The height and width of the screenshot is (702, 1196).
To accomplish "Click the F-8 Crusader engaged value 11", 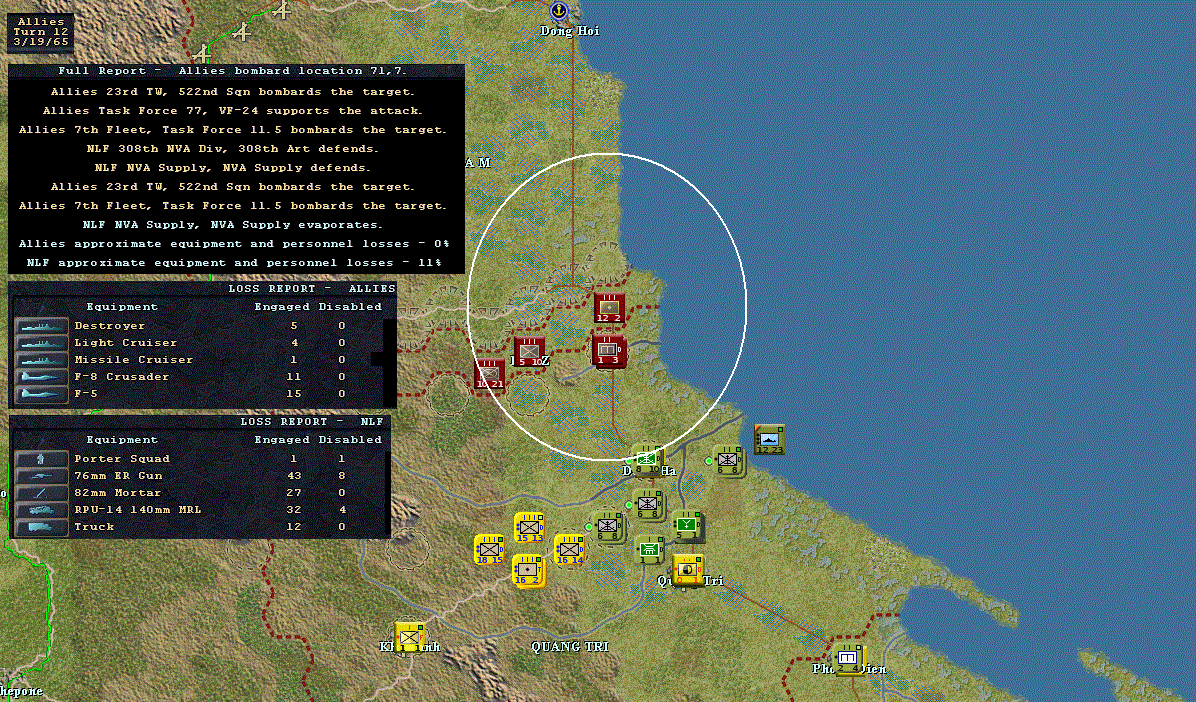I will [x=294, y=376].
